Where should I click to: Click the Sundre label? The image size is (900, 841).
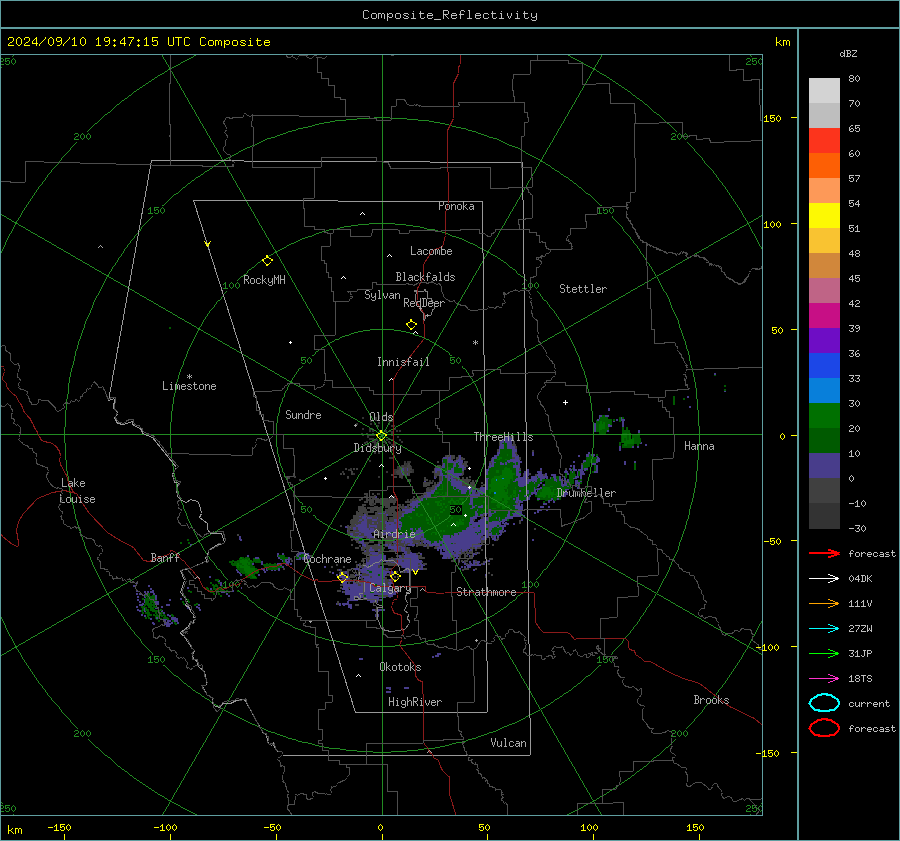click(303, 415)
